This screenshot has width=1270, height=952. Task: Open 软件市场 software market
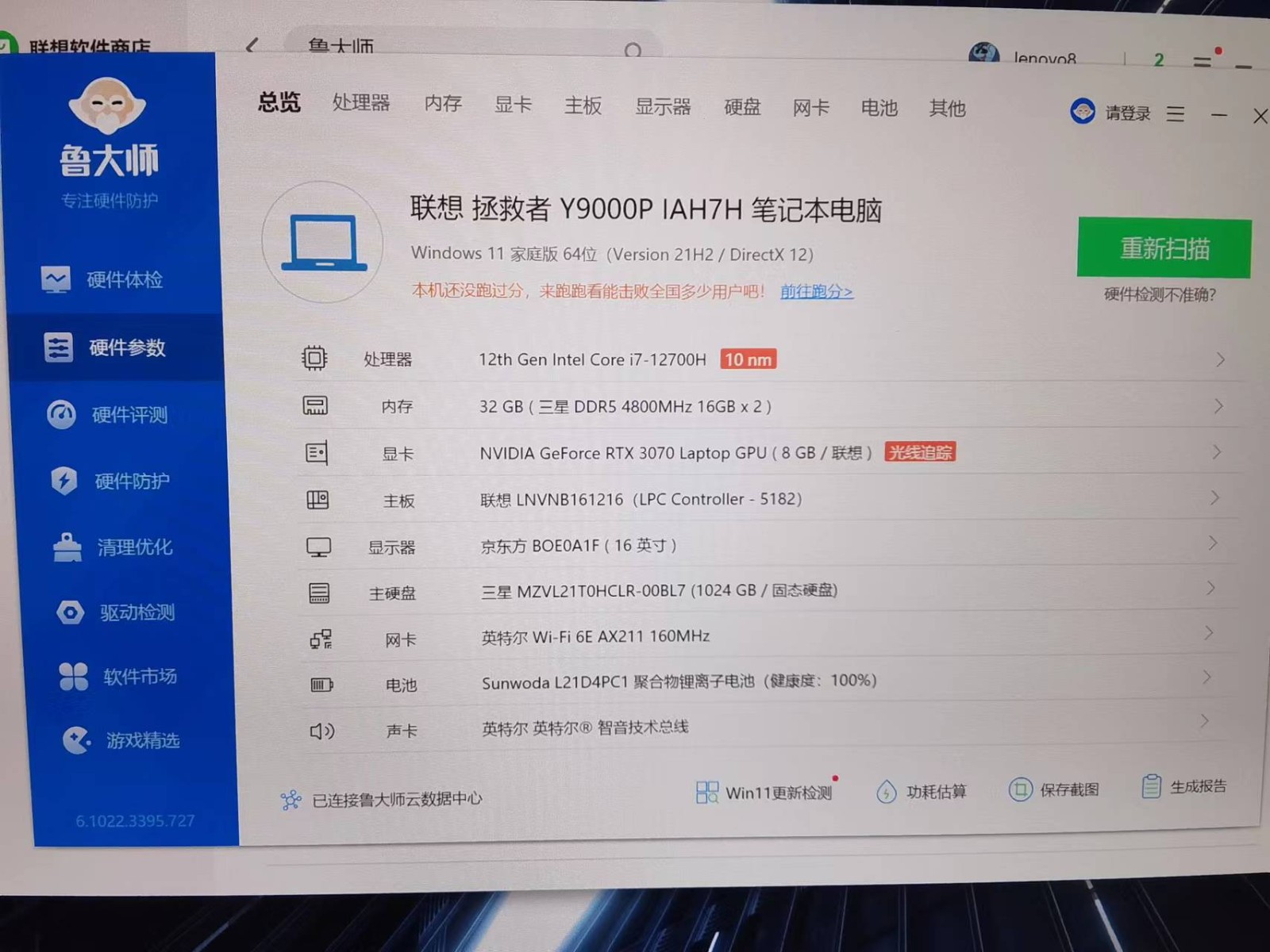point(118,676)
